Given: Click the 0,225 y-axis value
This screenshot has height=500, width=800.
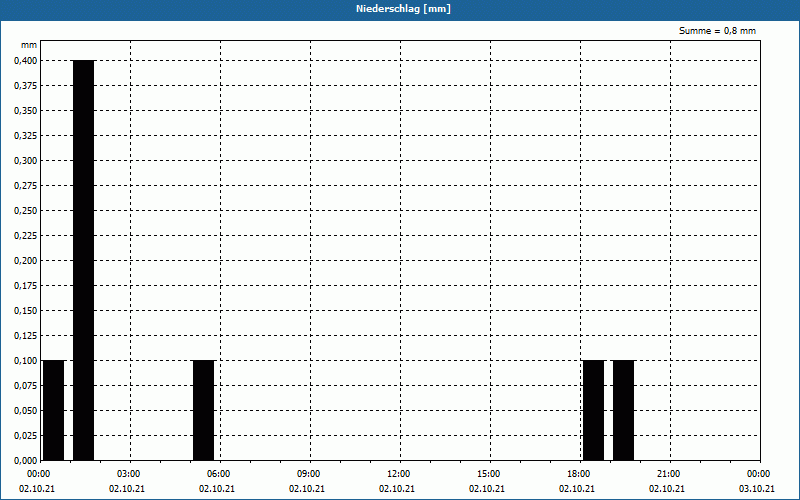Looking at the screenshot, I should coord(26,236).
